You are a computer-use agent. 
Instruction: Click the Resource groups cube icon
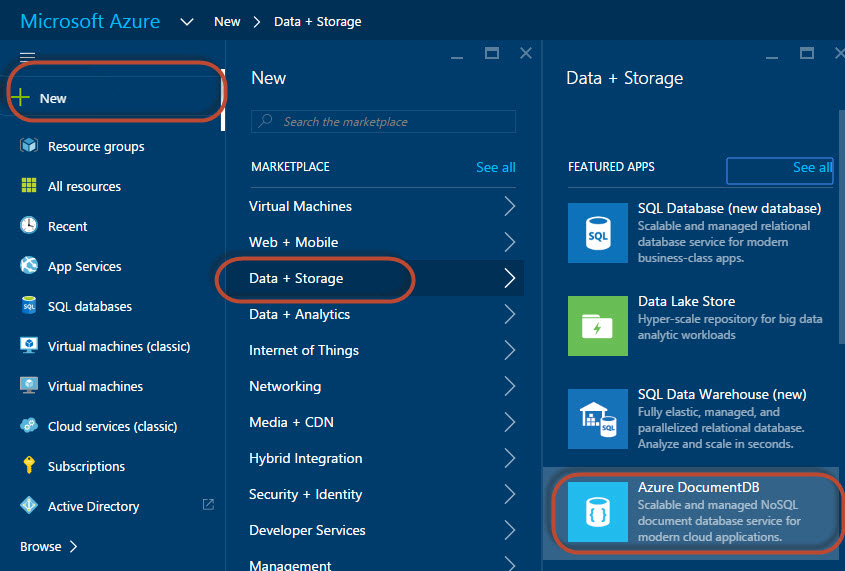tap(29, 146)
